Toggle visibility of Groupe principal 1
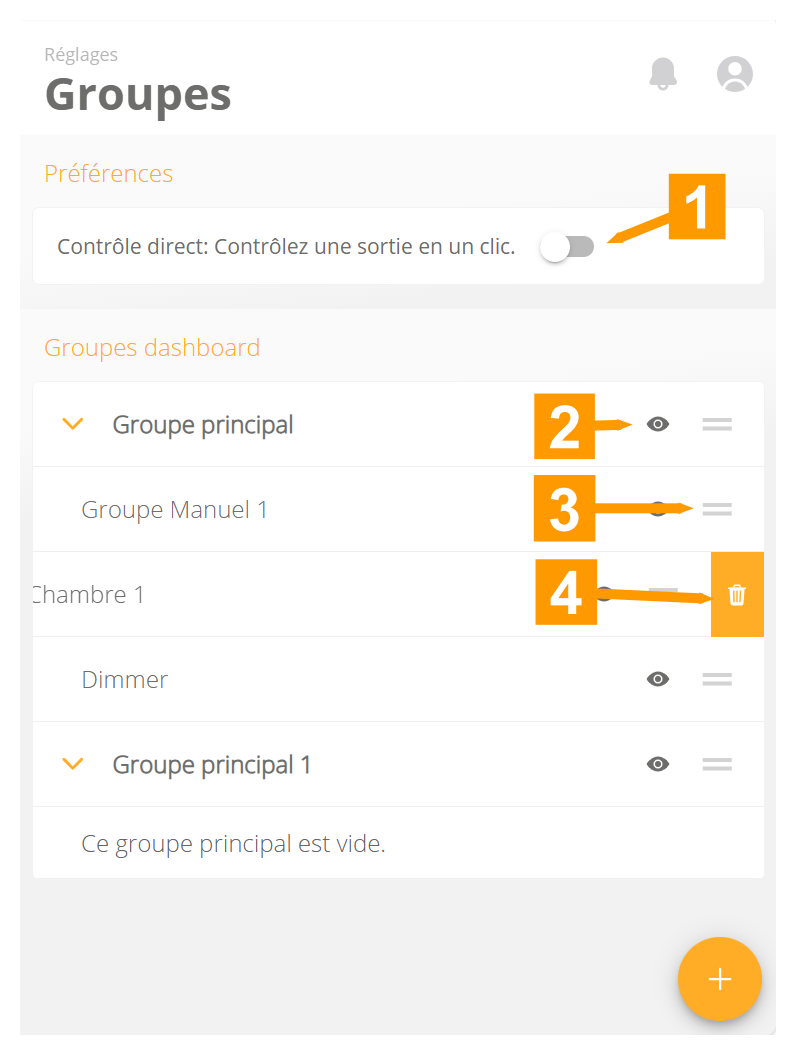 tap(658, 764)
